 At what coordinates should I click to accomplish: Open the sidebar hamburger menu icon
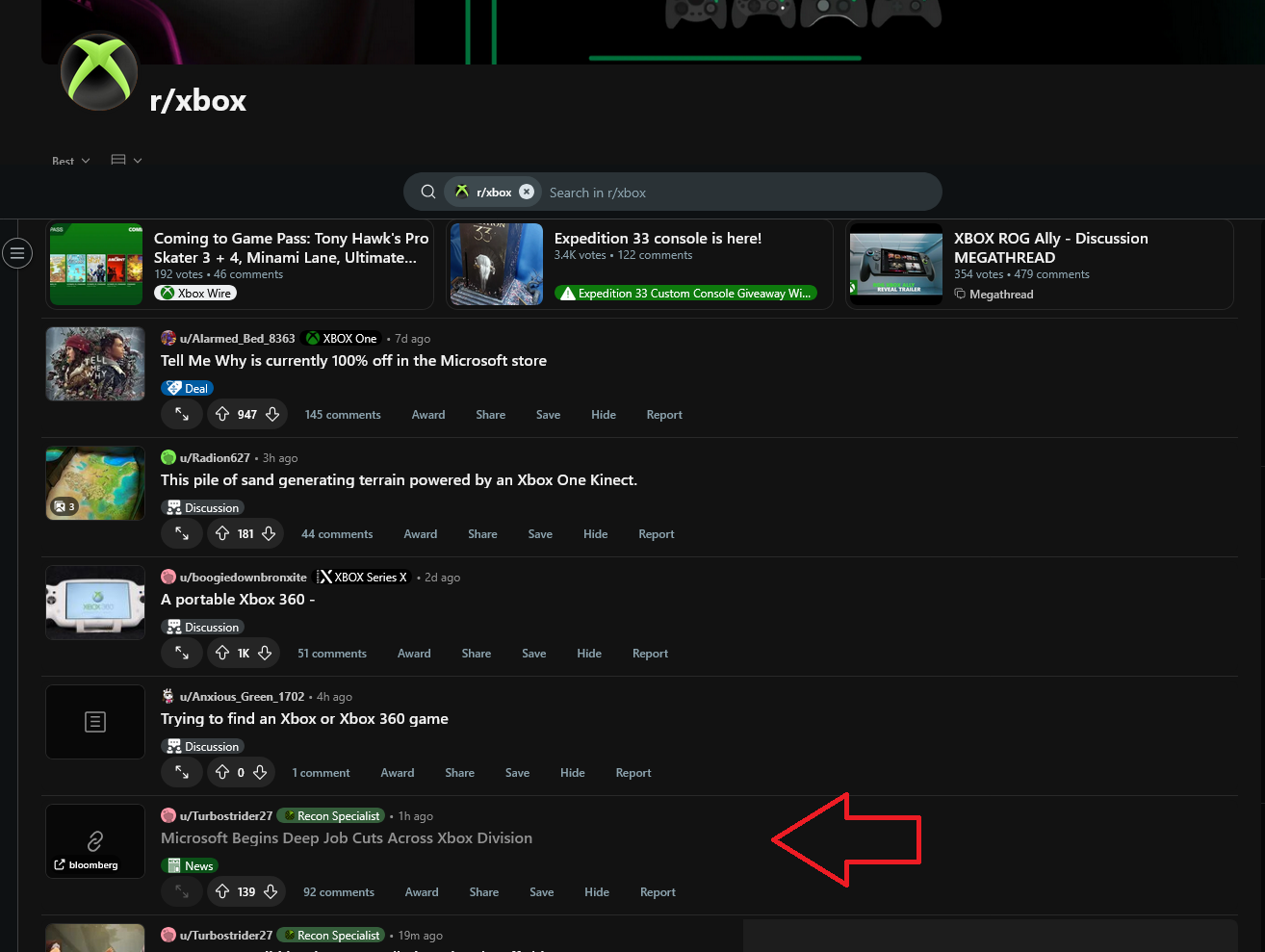click(17, 253)
